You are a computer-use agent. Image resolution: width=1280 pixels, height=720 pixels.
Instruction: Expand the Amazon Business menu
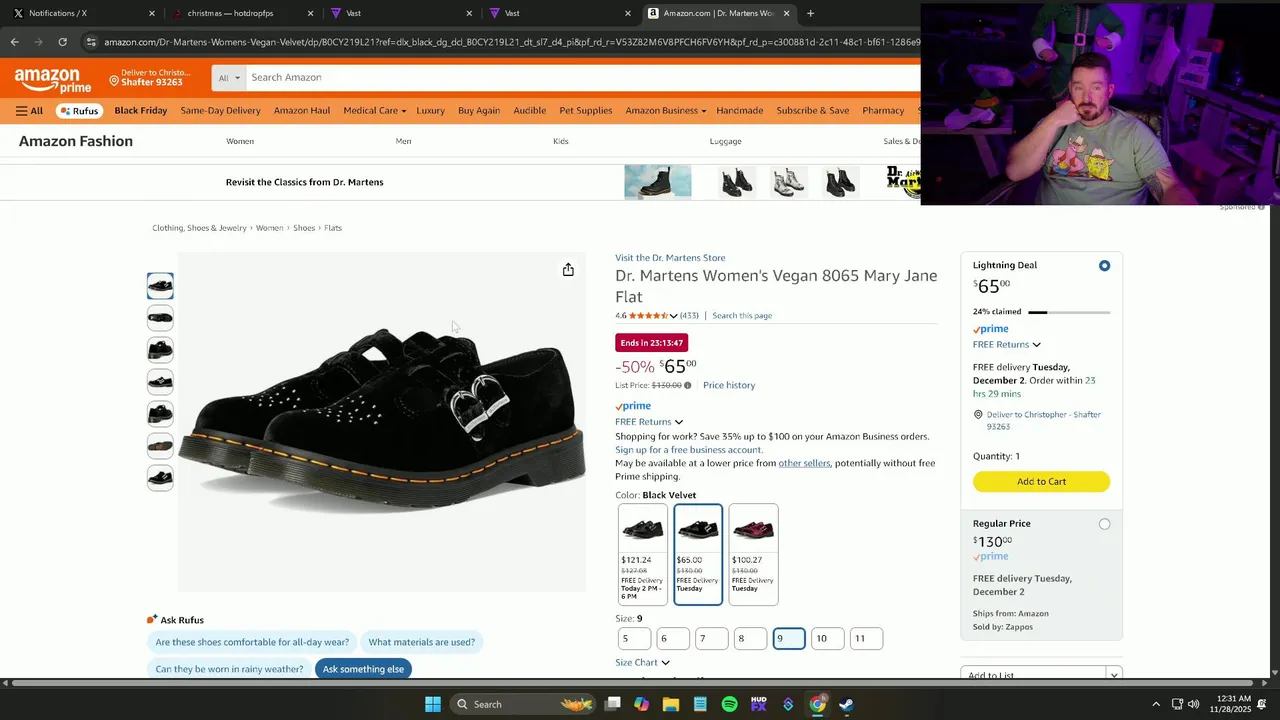(x=665, y=111)
